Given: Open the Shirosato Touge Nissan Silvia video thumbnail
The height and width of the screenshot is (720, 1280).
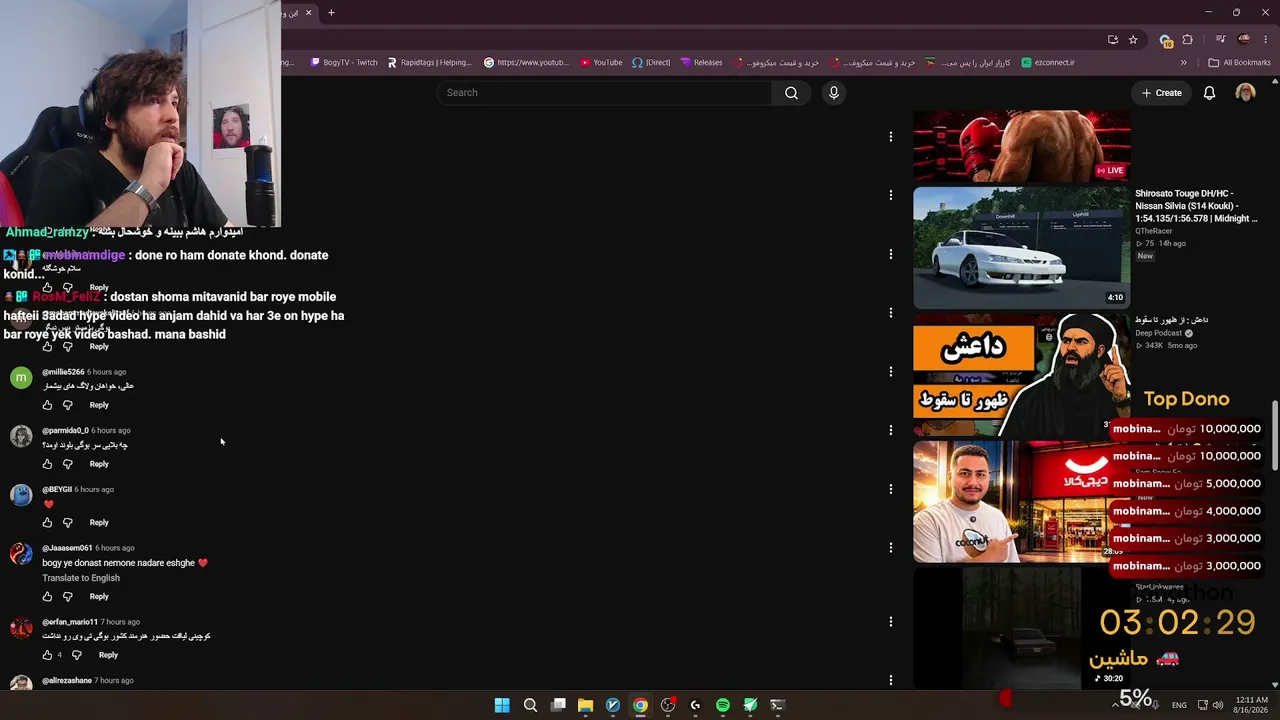Looking at the screenshot, I should coord(1021,247).
